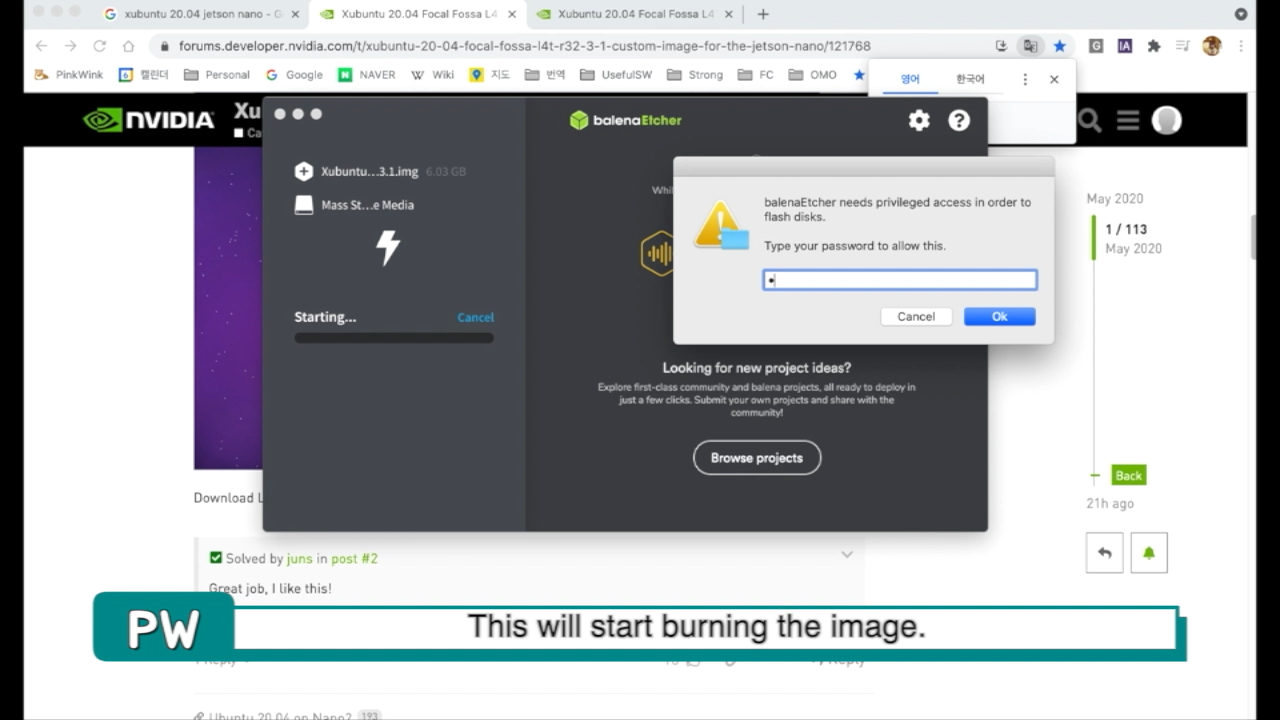Screen dimensions: 1280x720
Task: Click the juns username link
Action: (x=299, y=559)
